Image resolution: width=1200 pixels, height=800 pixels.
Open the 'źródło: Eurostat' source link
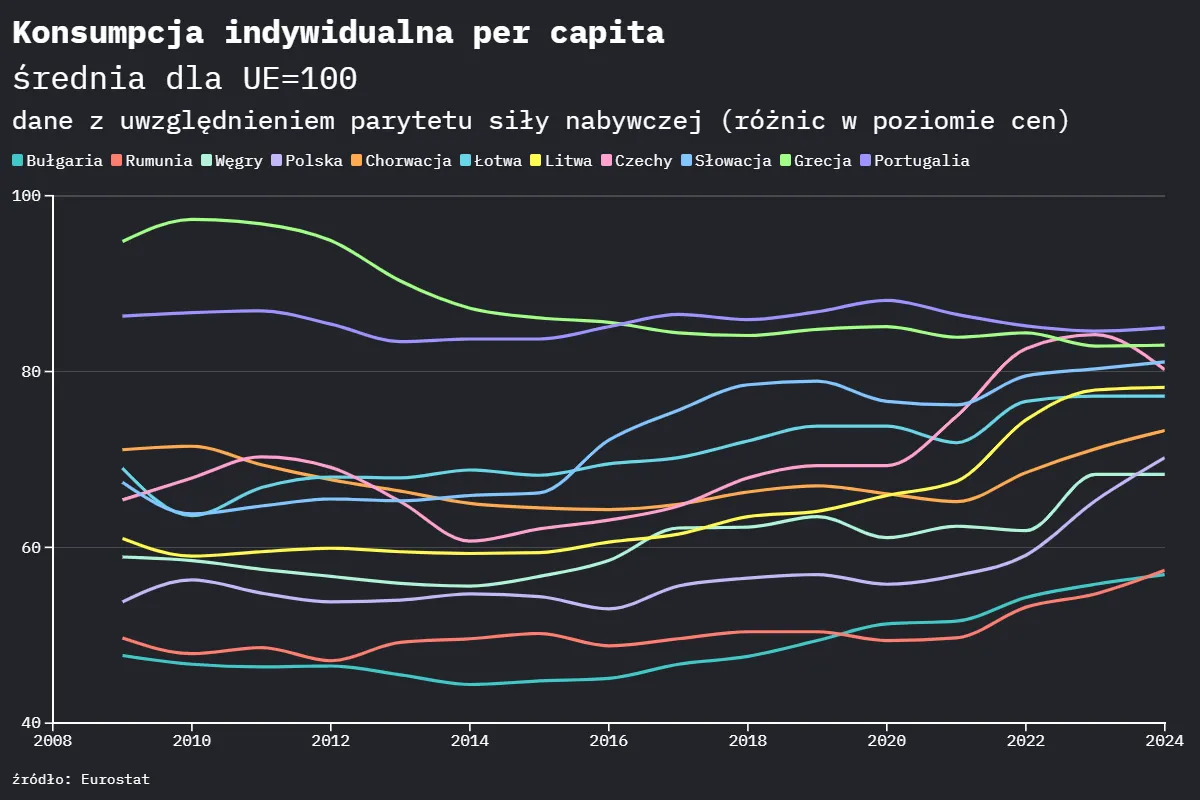point(80,779)
